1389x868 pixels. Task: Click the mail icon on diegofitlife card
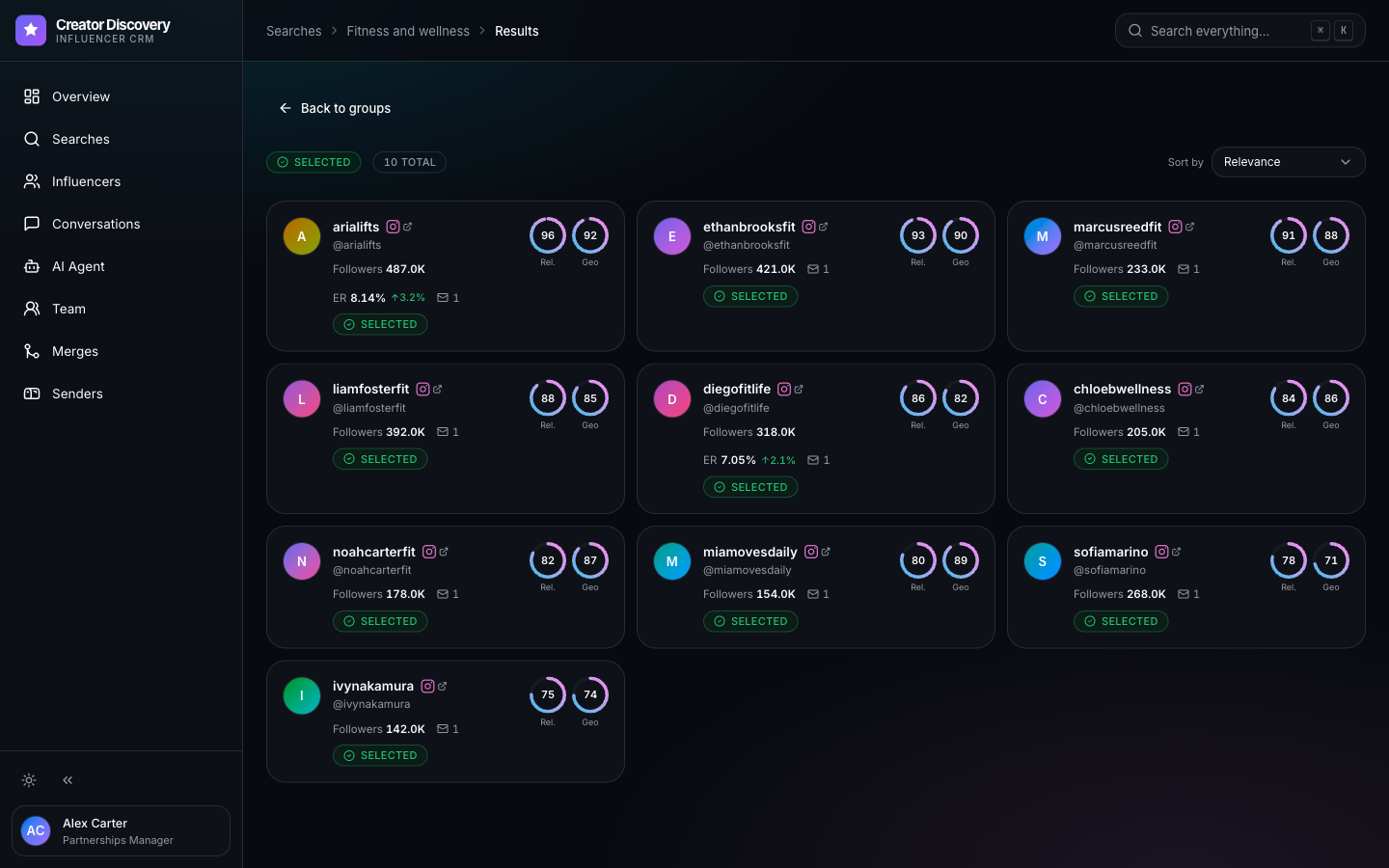tap(813, 460)
